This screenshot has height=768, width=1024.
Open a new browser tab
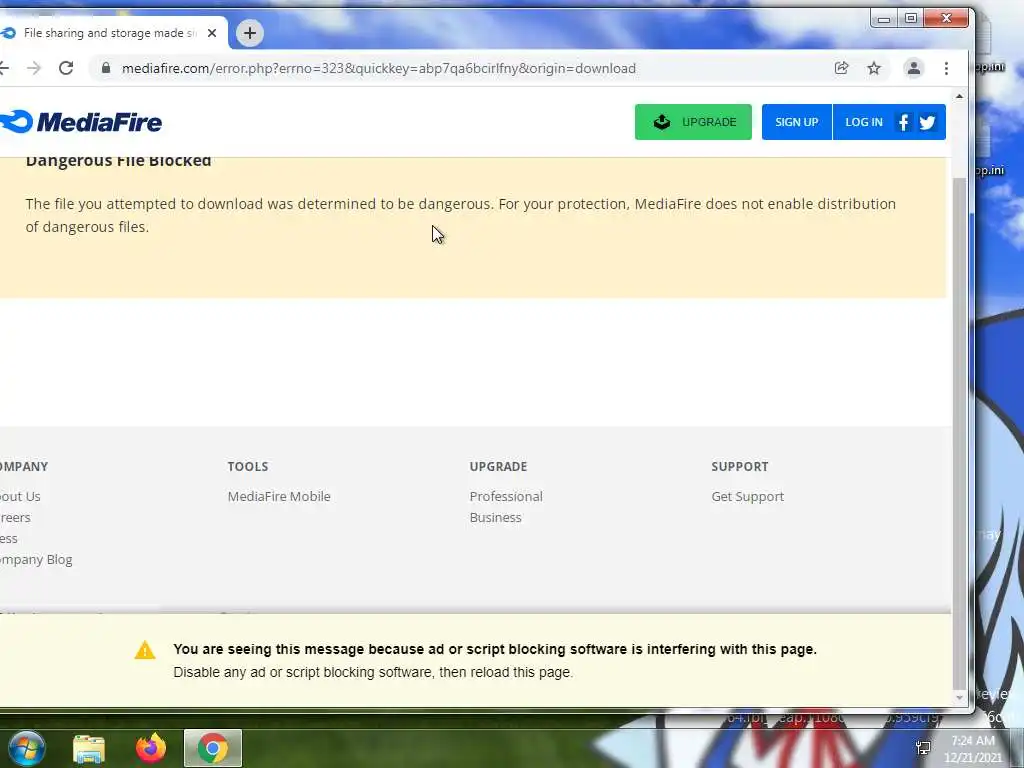click(x=249, y=33)
